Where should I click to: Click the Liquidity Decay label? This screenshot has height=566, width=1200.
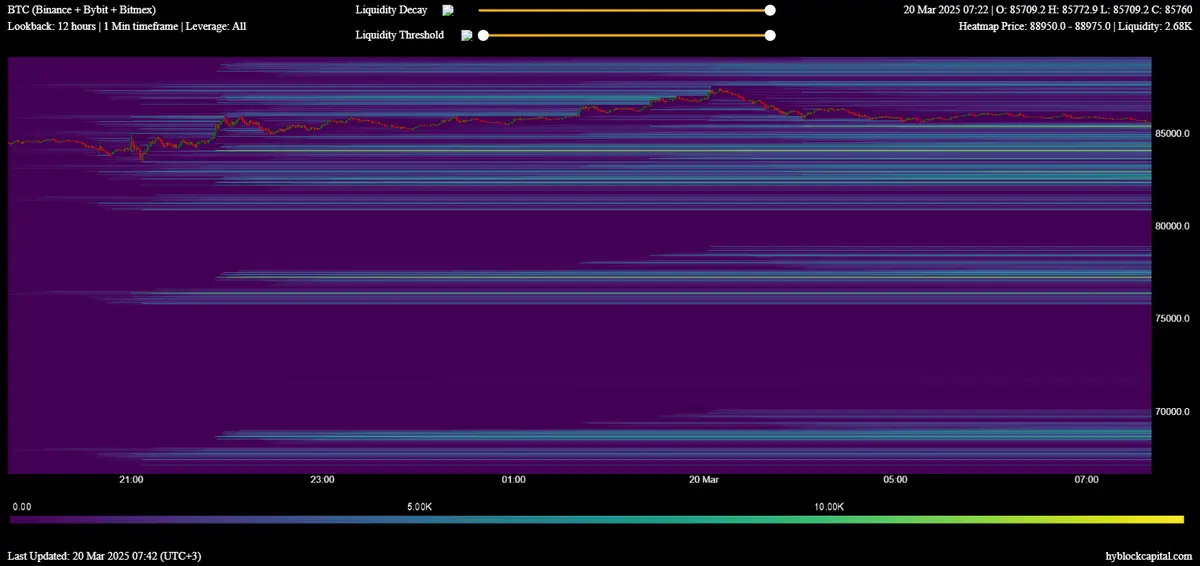[x=391, y=10]
